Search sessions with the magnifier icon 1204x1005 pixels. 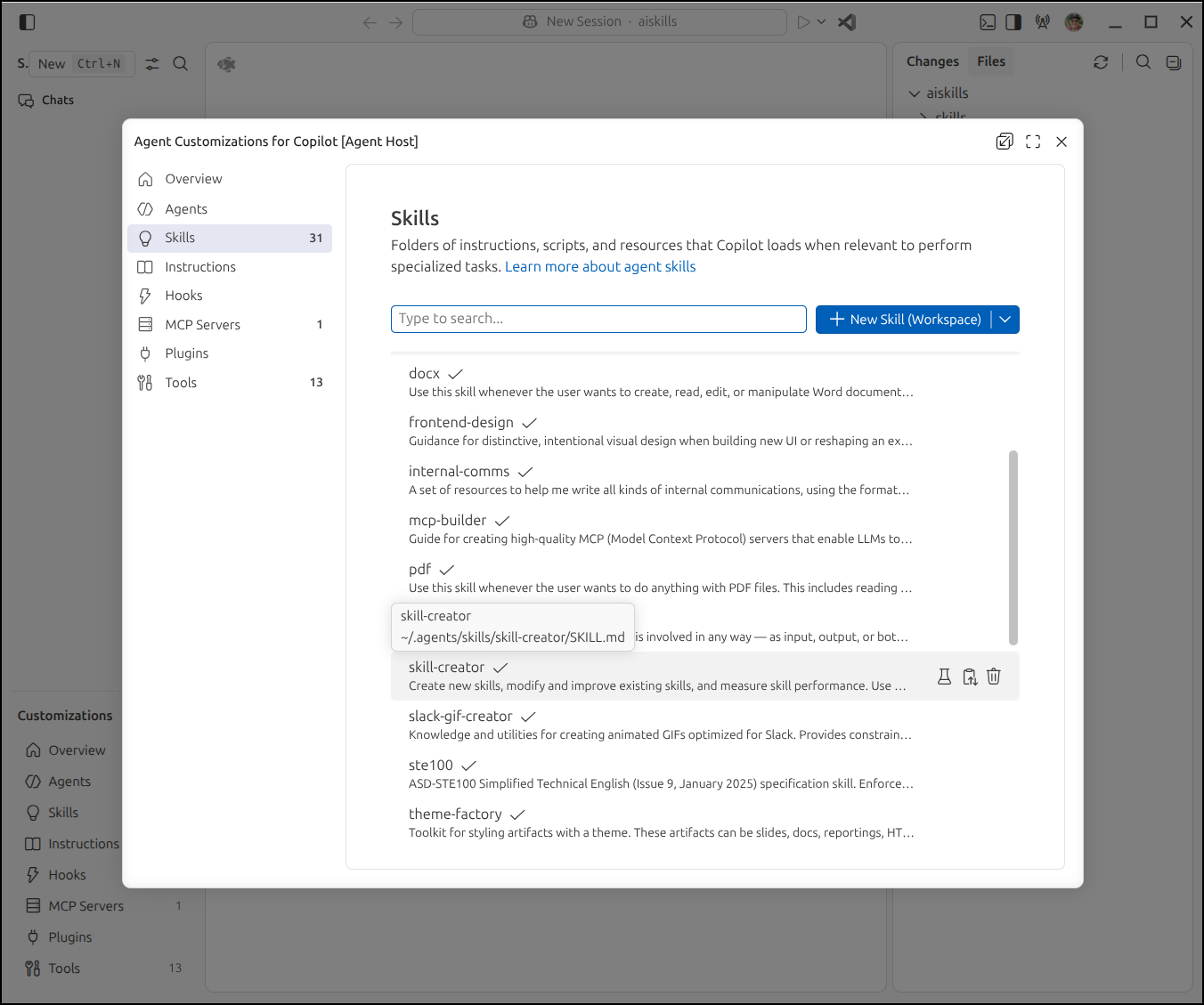[180, 64]
